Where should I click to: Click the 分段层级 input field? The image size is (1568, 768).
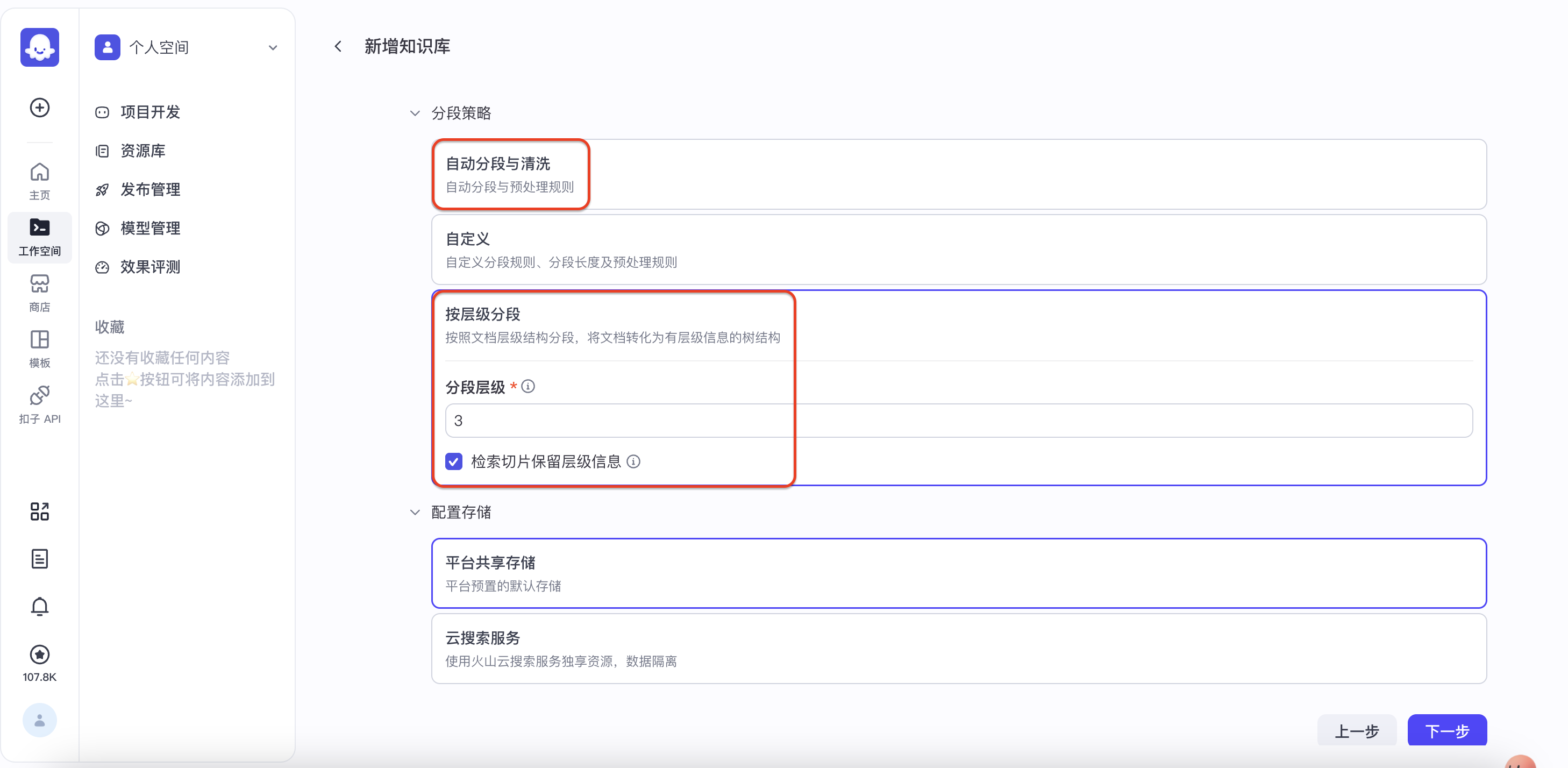coord(958,420)
